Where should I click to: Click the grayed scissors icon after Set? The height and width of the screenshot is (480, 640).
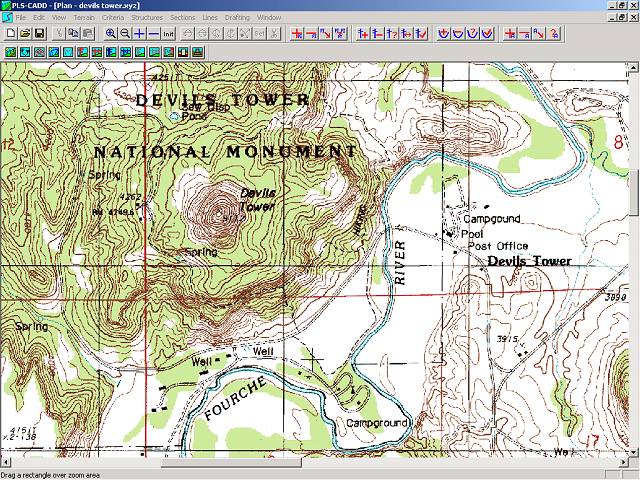(274, 33)
